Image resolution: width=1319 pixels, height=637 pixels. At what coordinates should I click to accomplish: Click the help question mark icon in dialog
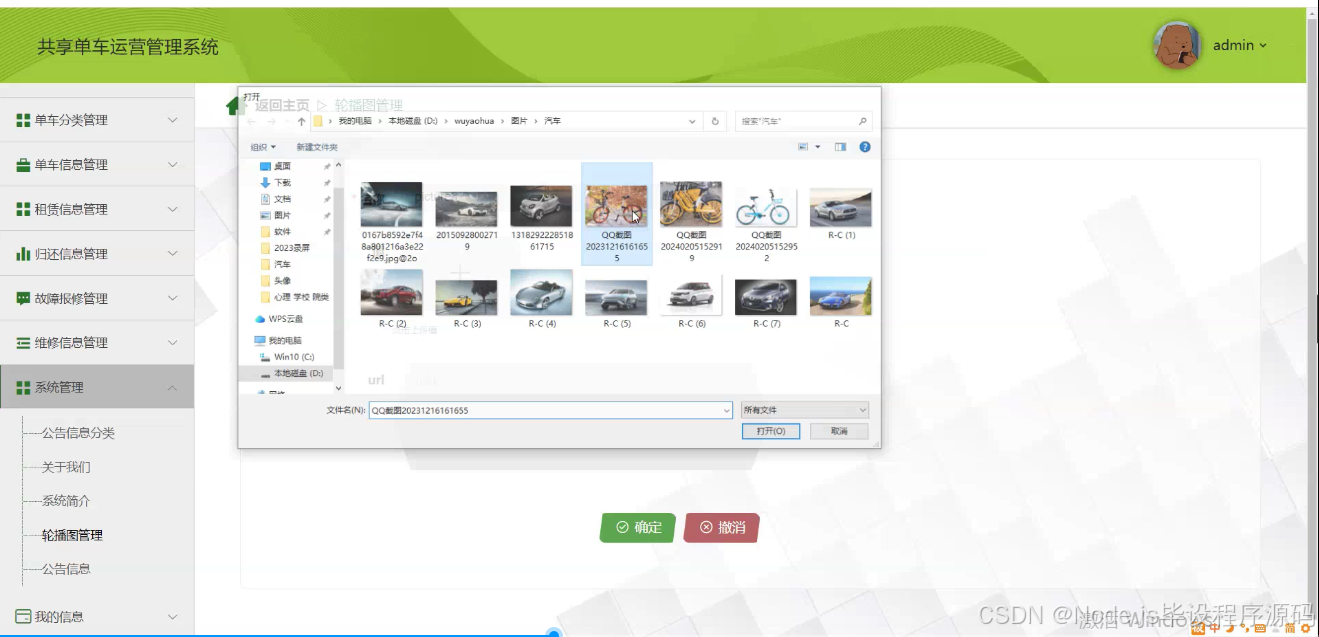click(865, 147)
